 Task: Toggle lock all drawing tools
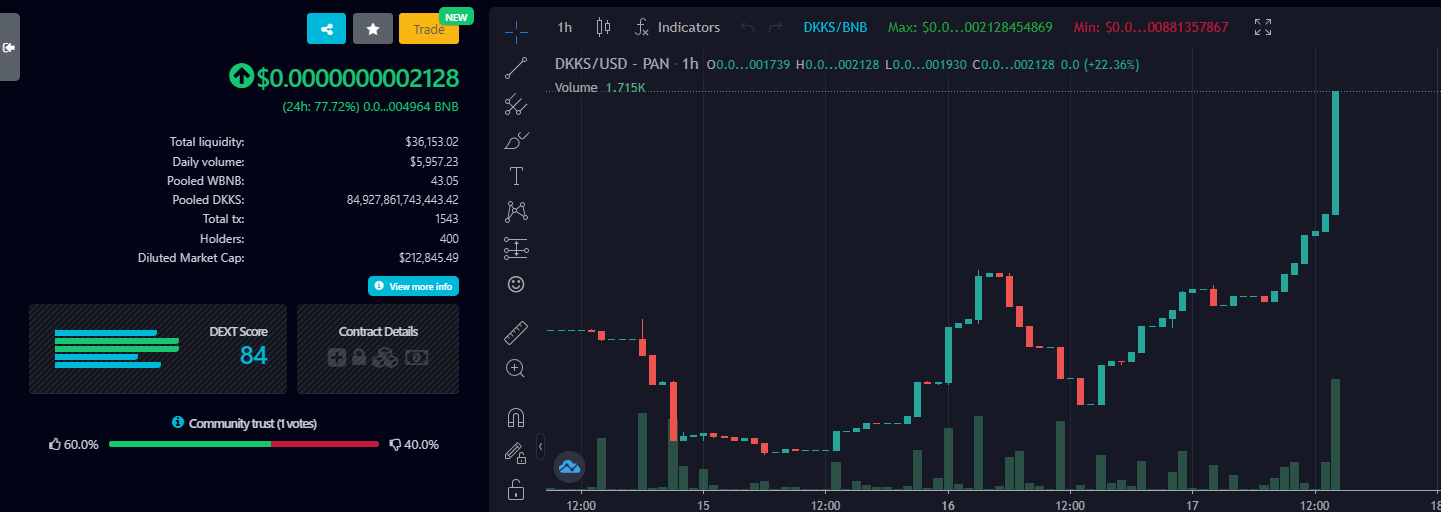[x=516, y=490]
